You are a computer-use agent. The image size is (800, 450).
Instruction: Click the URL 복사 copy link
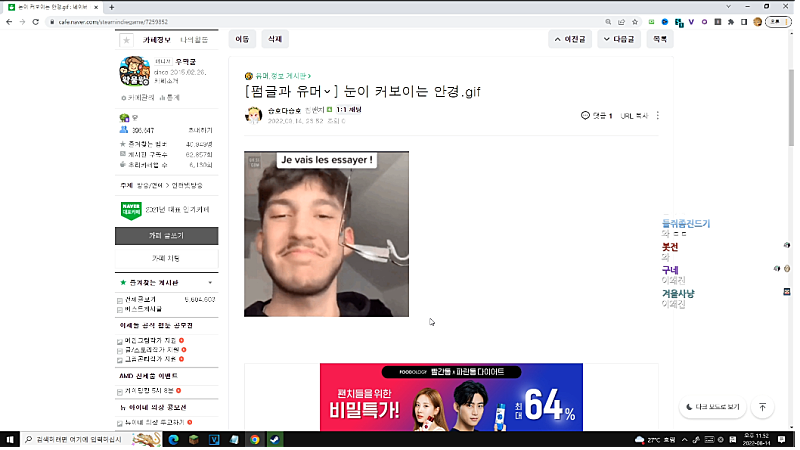(634, 115)
